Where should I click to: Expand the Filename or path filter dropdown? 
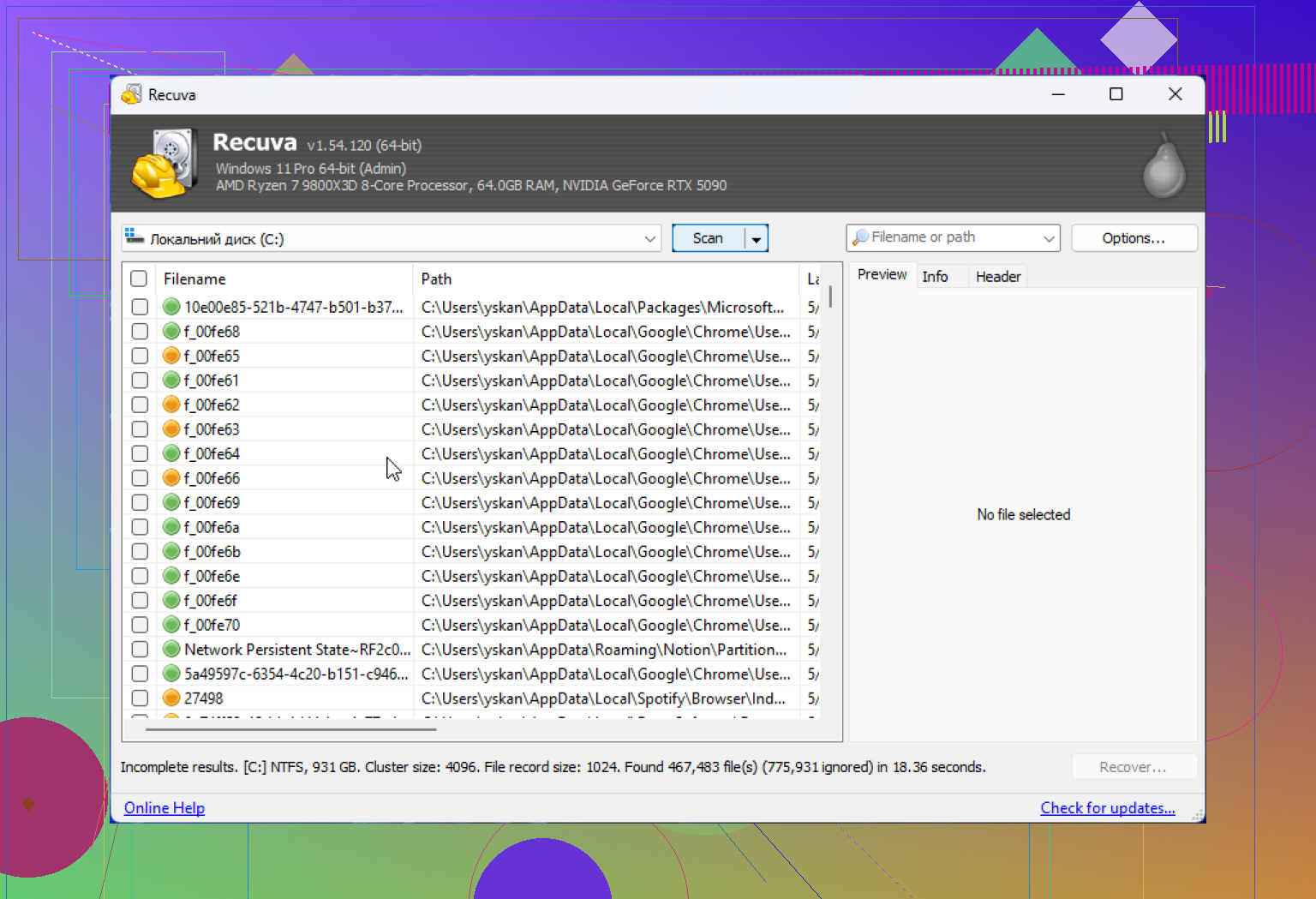click(x=1049, y=238)
